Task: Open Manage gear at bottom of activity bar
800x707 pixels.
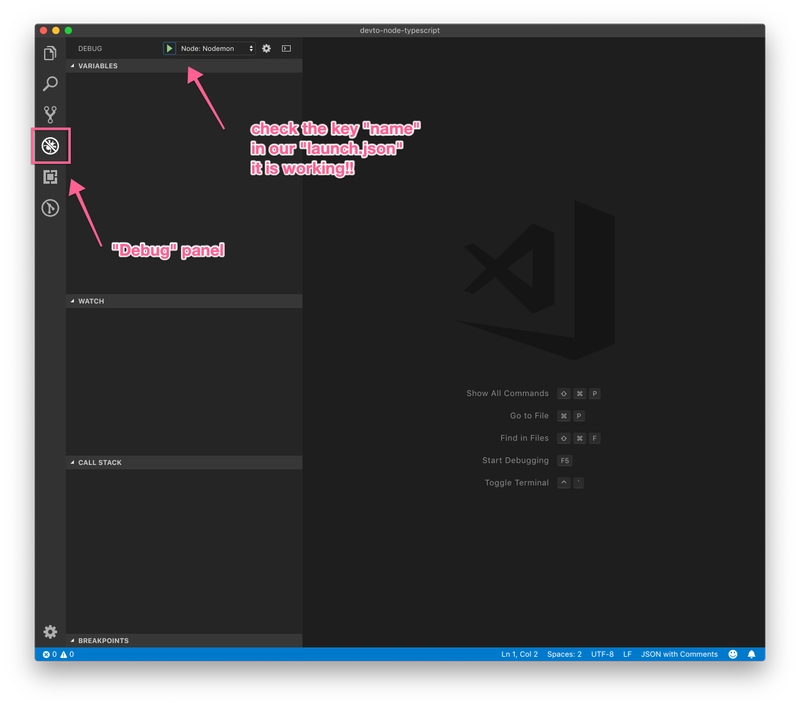Action: click(50, 632)
